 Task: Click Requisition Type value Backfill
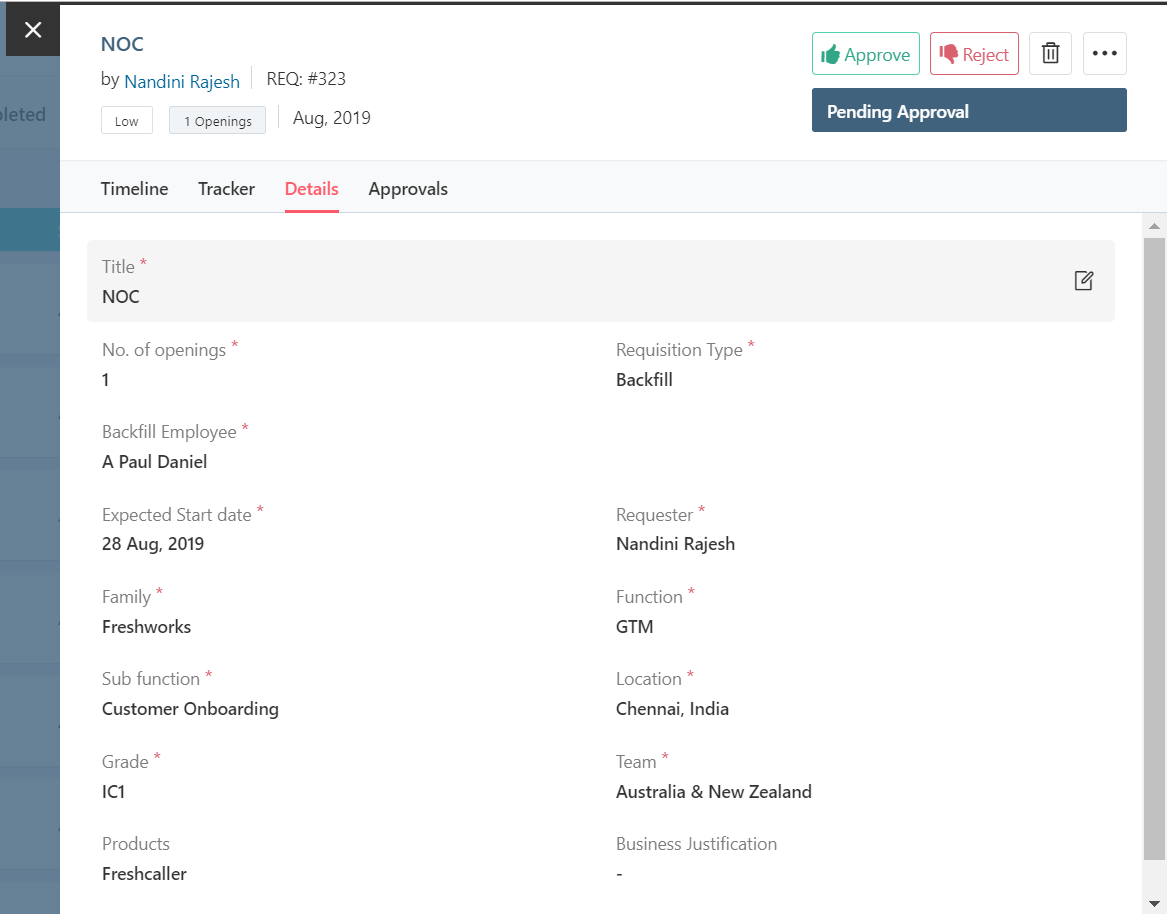click(x=644, y=380)
